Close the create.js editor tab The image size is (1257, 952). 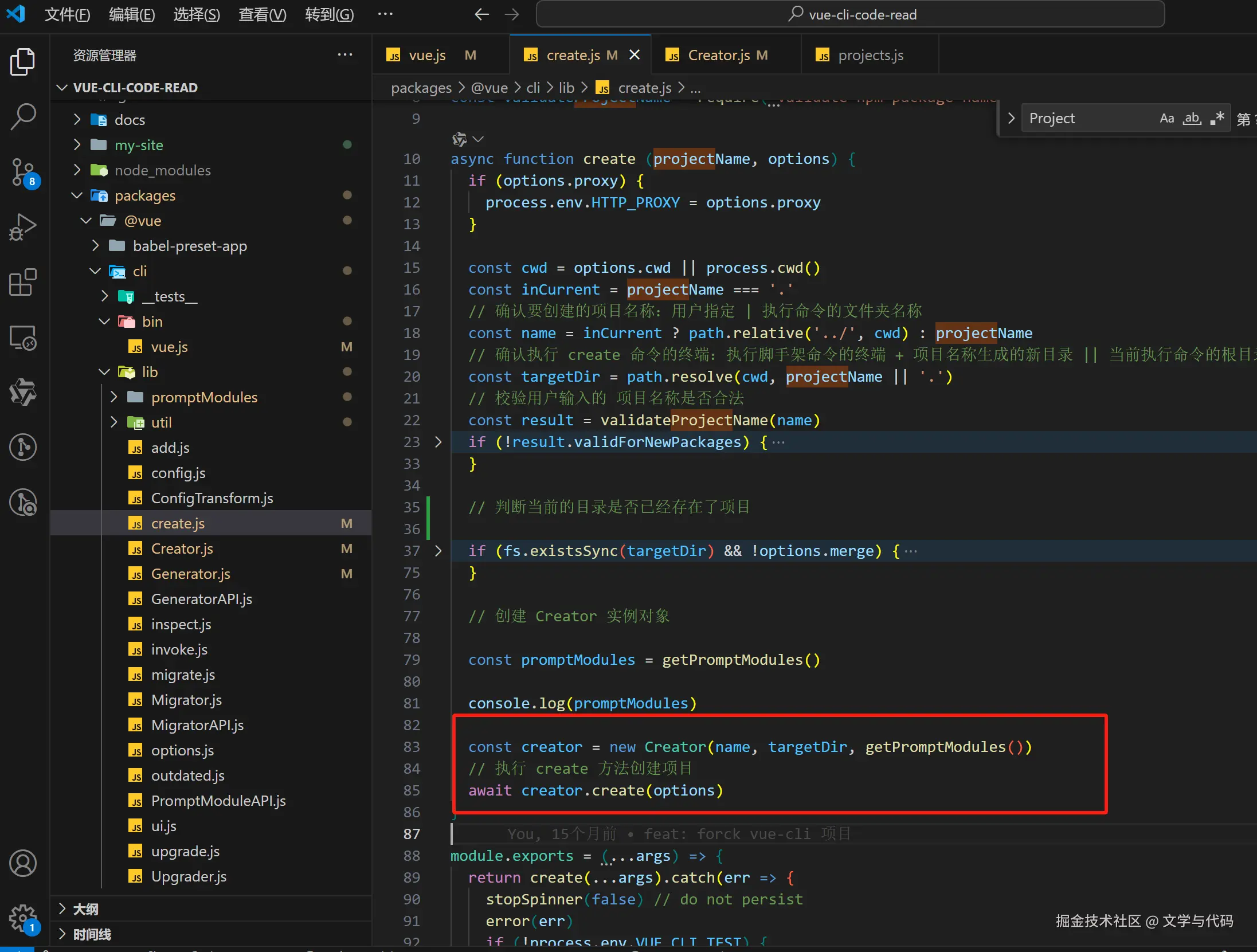tap(635, 55)
